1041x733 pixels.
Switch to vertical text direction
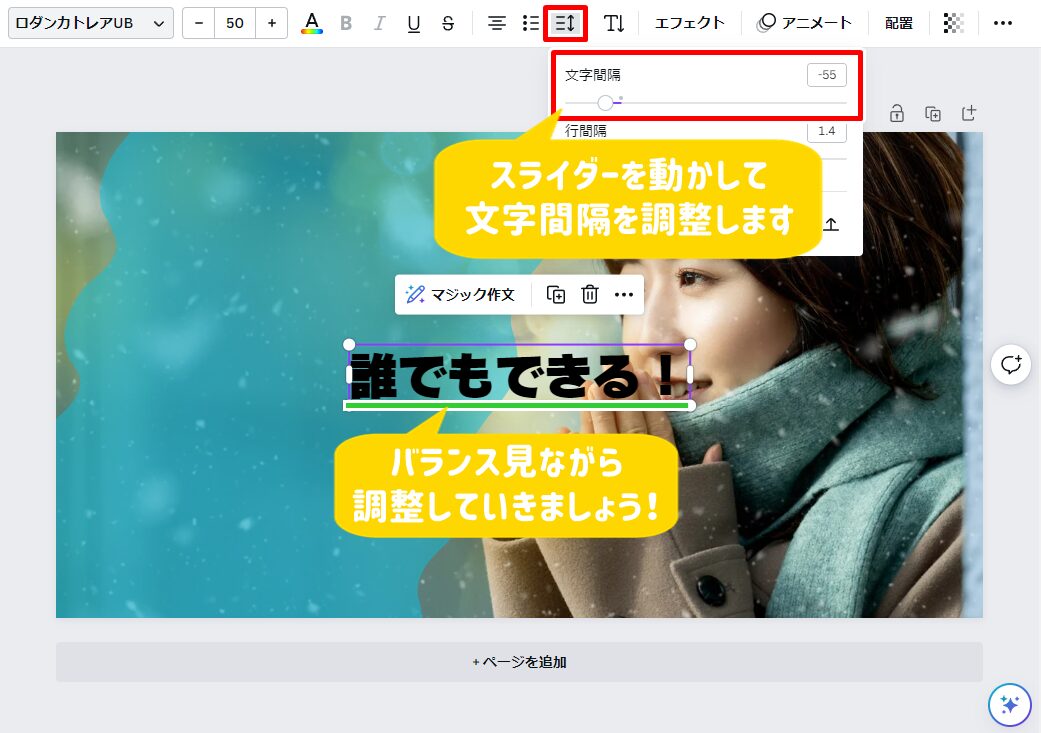pos(613,23)
